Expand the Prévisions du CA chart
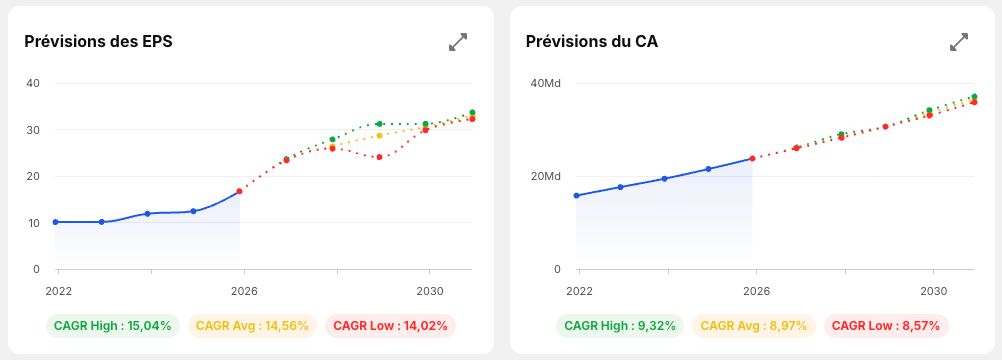1002x360 pixels. (959, 42)
